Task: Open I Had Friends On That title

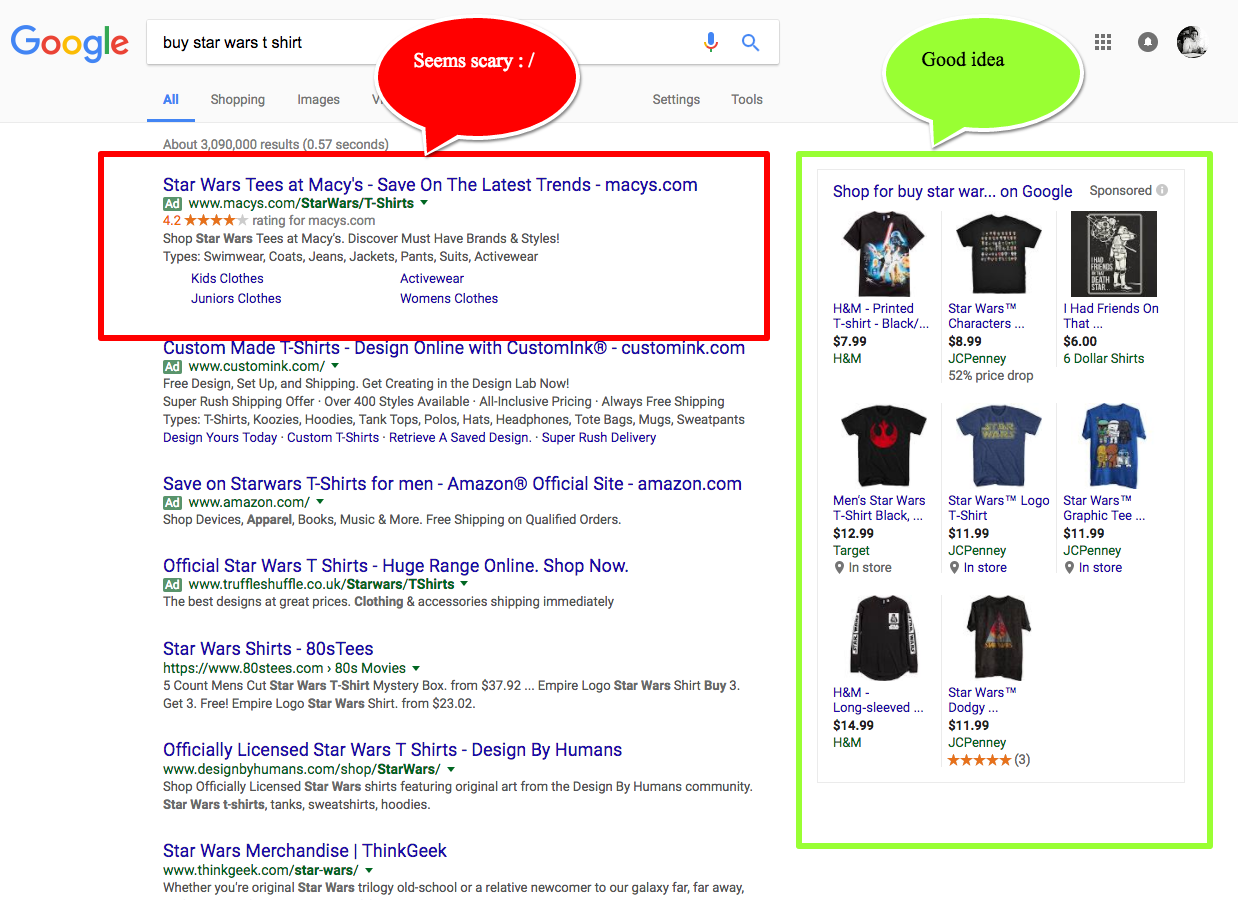Action: [x=1111, y=316]
